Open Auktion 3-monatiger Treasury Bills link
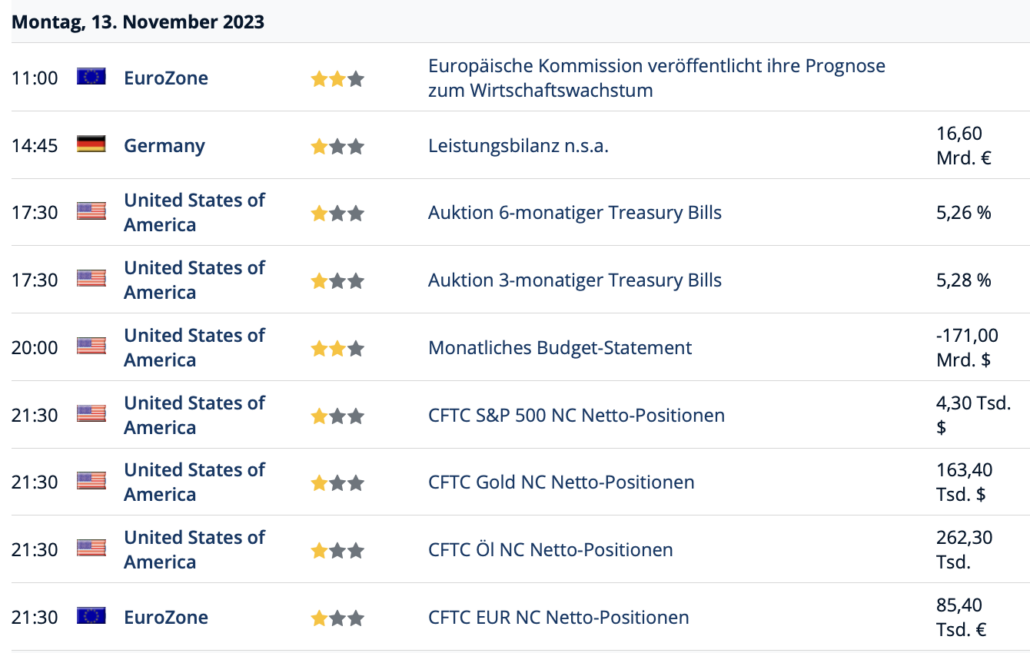1030x653 pixels. 575,280
